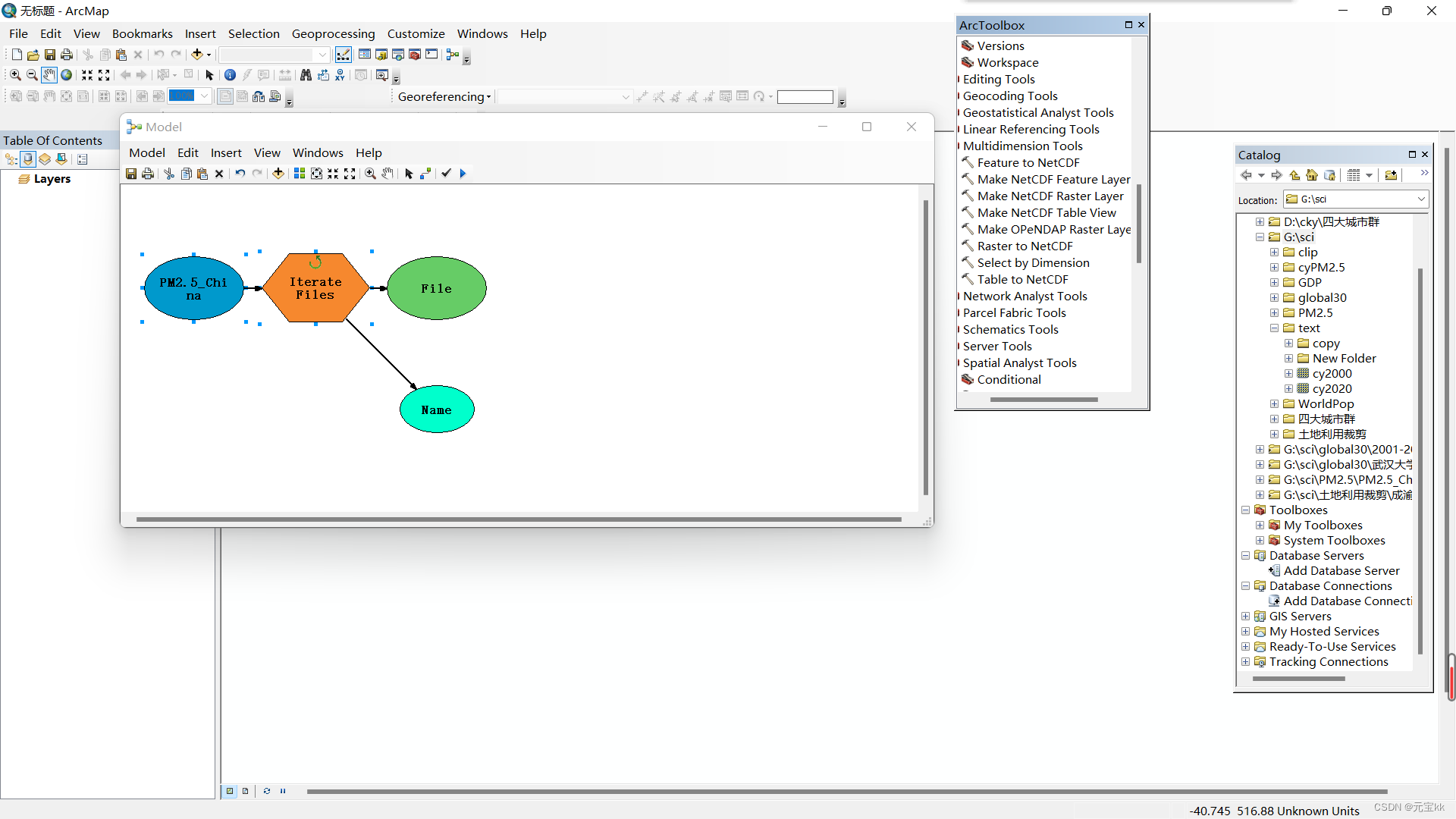This screenshot has width=1456, height=819.
Task: Open the Geoprocessing menu
Action: point(333,34)
